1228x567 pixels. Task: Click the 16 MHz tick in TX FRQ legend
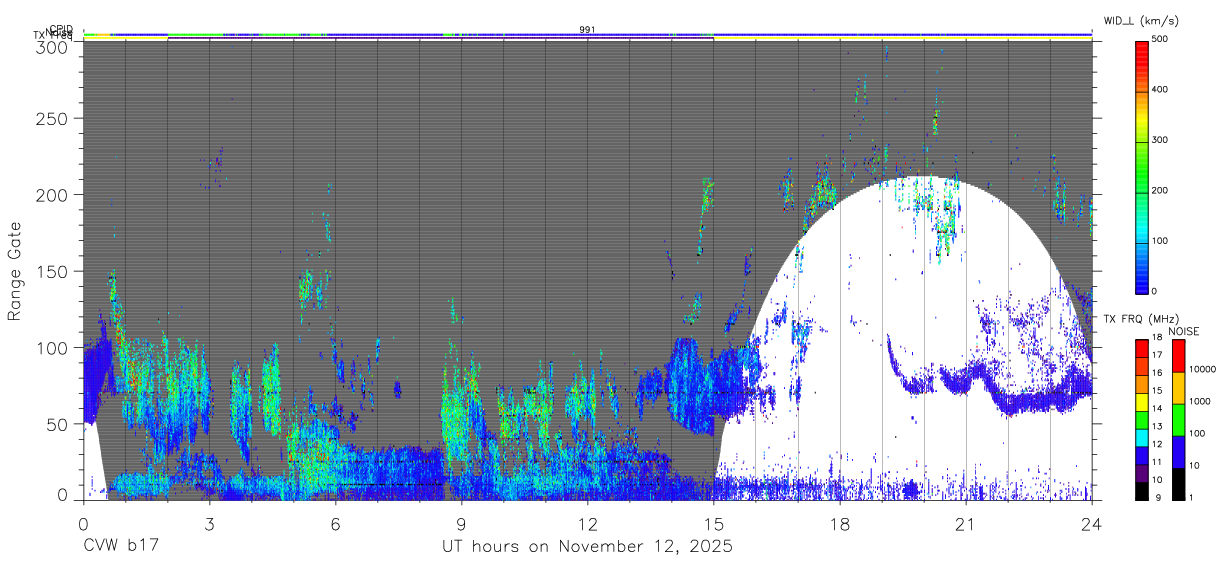pos(1158,373)
